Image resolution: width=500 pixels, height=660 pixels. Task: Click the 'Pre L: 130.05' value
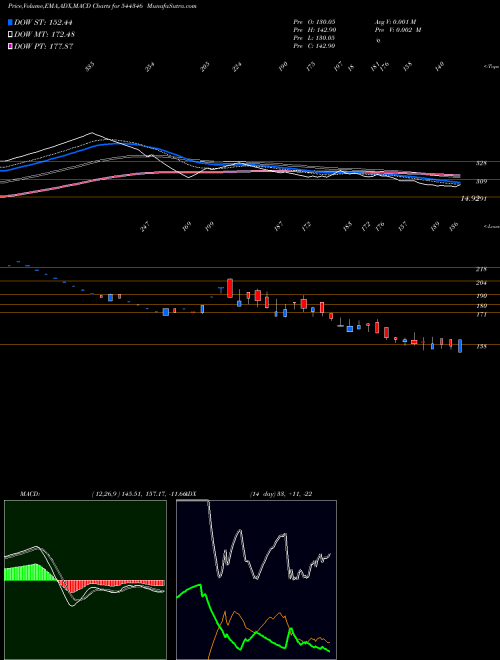click(315, 38)
